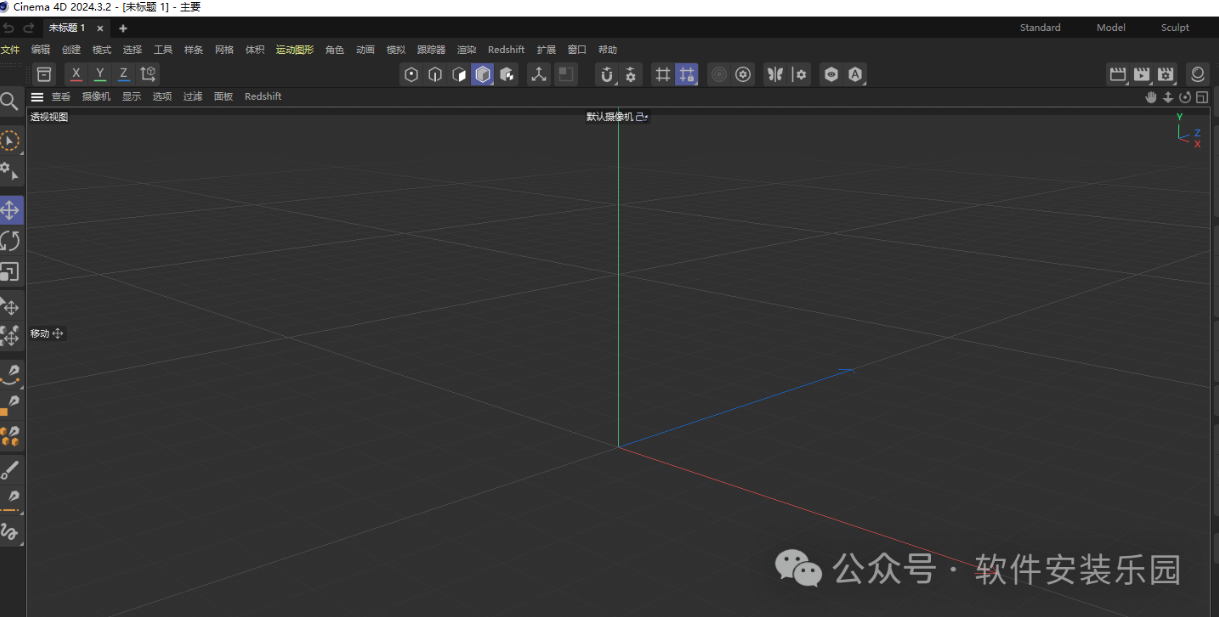Toggle the X axis lock
This screenshot has width=1219, height=617.
tap(76, 74)
